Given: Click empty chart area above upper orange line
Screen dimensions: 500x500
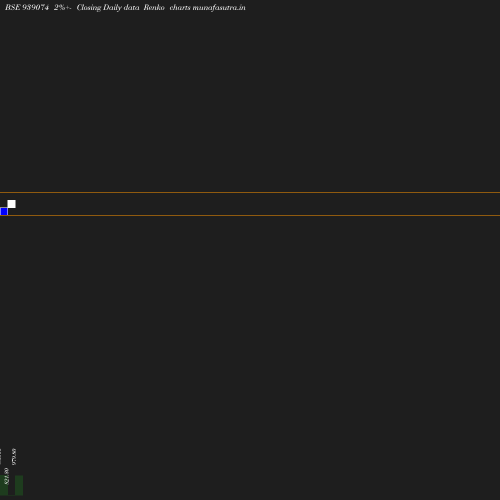Looking at the screenshot, I should pos(250,100).
